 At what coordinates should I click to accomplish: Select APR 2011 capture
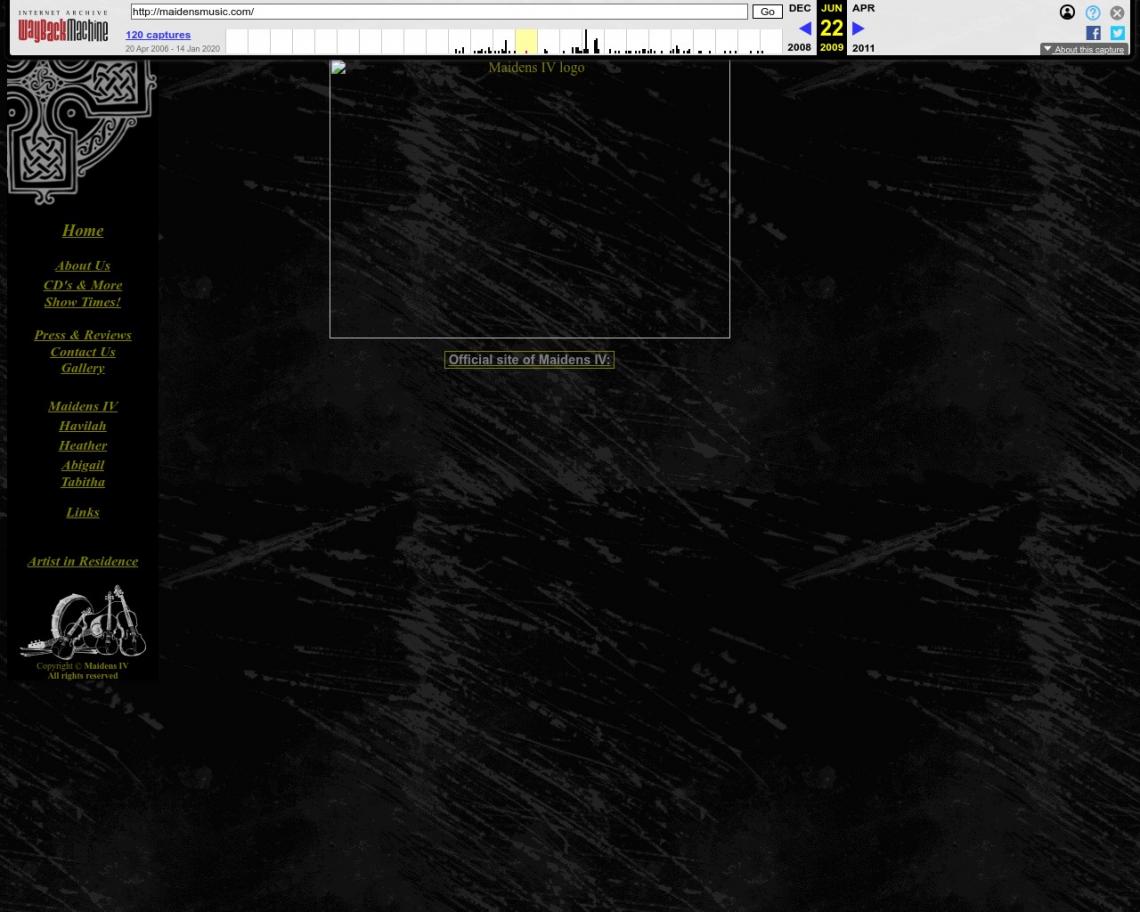[x=864, y=28]
